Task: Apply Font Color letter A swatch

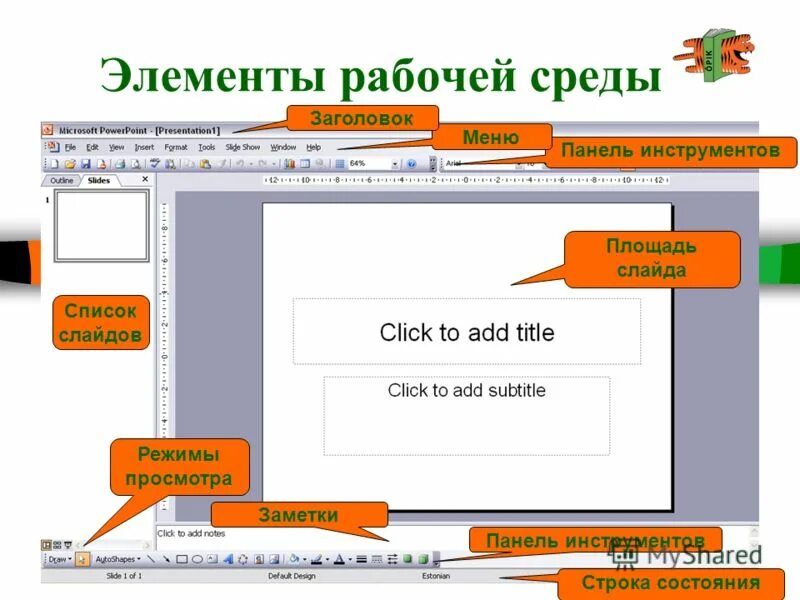Action: (339, 559)
